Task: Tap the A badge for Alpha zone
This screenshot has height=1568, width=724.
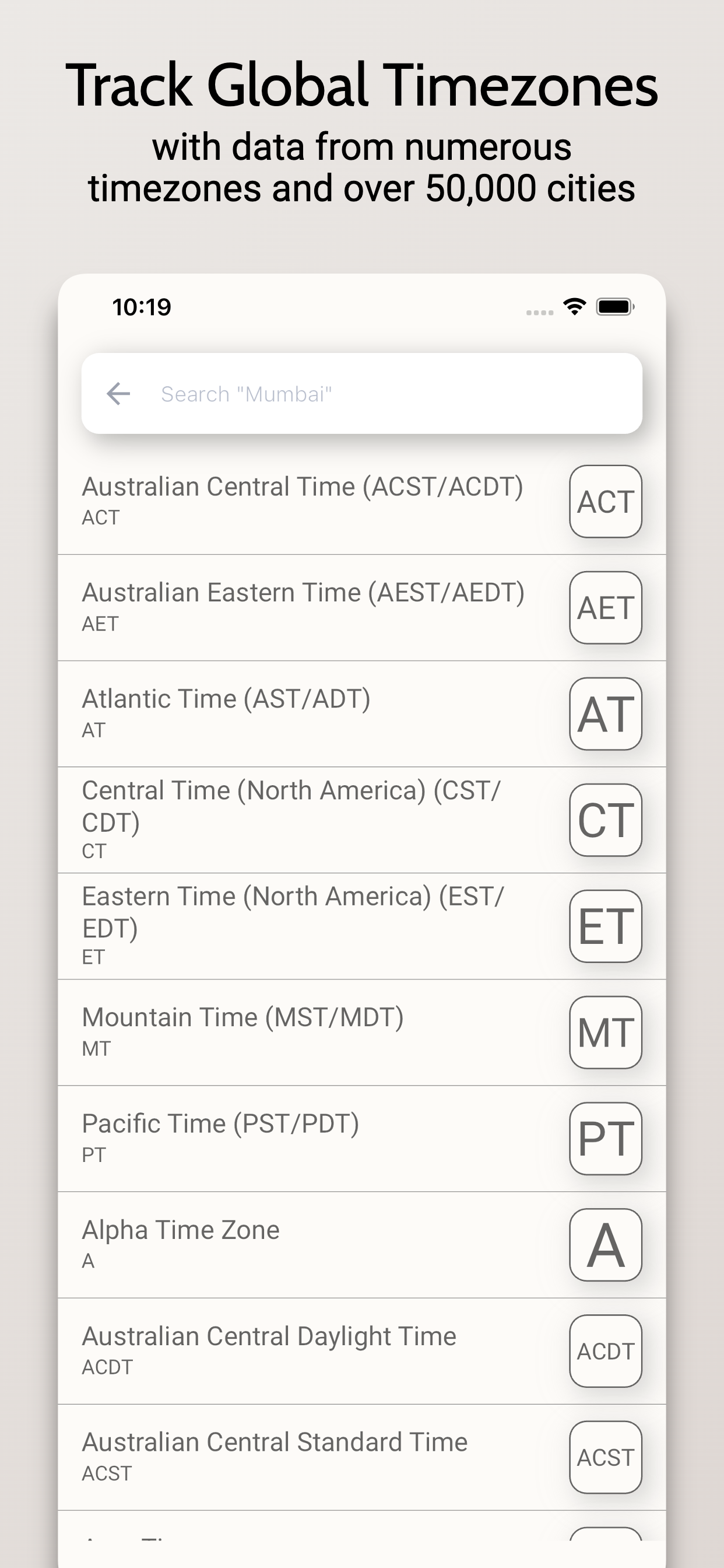Action: [x=605, y=1245]
